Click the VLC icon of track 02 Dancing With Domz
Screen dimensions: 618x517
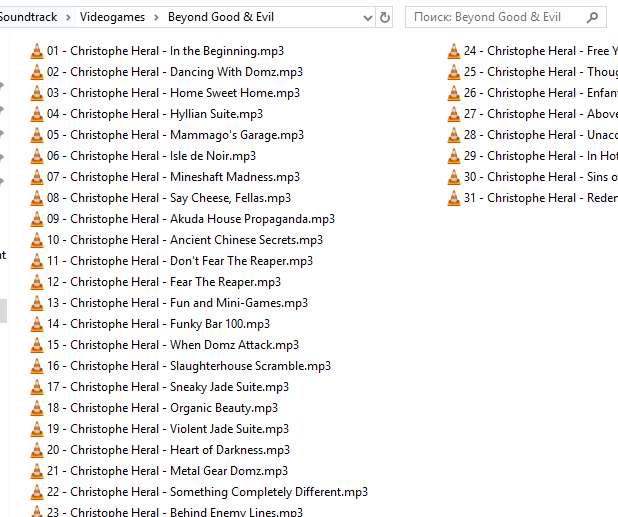click(37, 72)
